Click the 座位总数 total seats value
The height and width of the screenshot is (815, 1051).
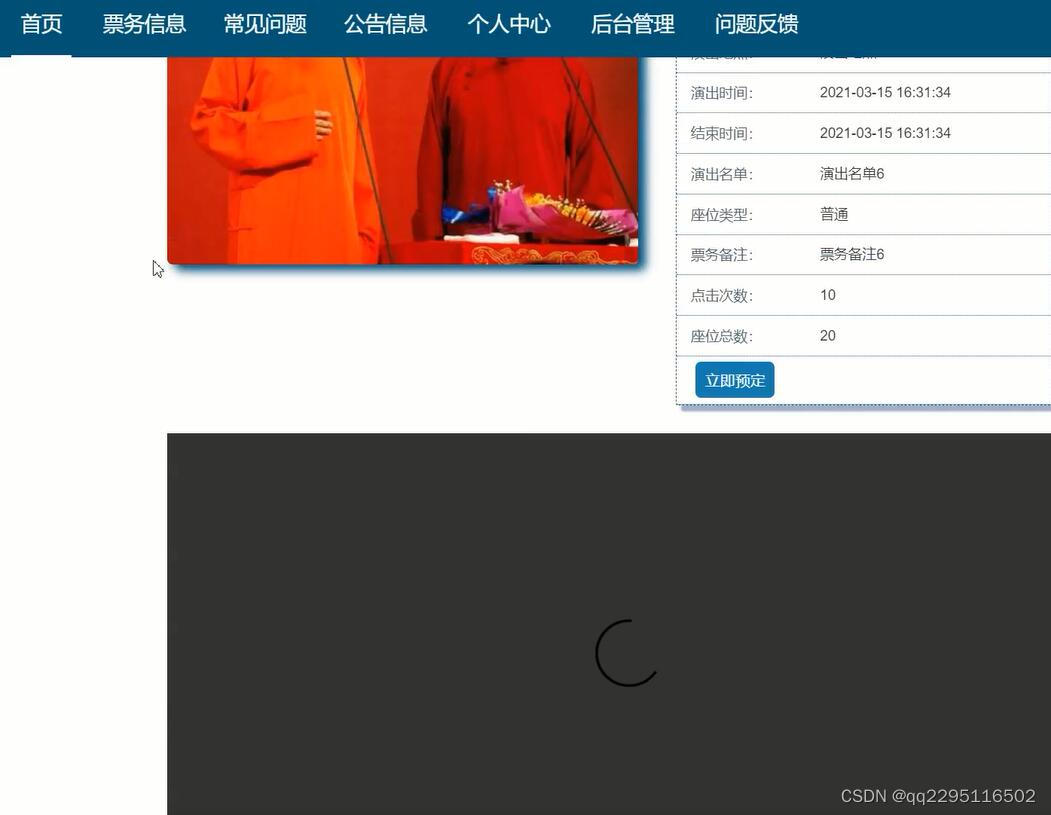coord(826,334)
